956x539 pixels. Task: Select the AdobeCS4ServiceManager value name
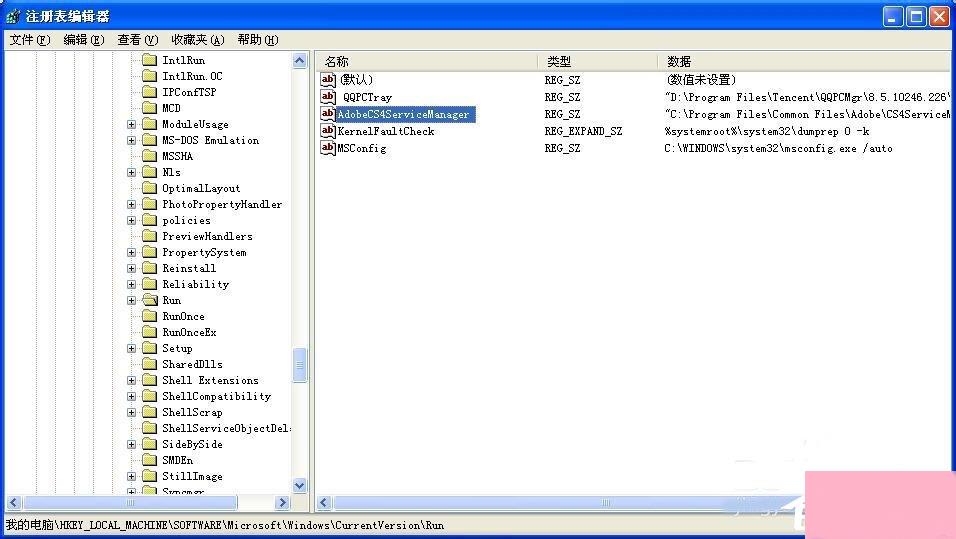pyautogui.click(x=405, y=114)
